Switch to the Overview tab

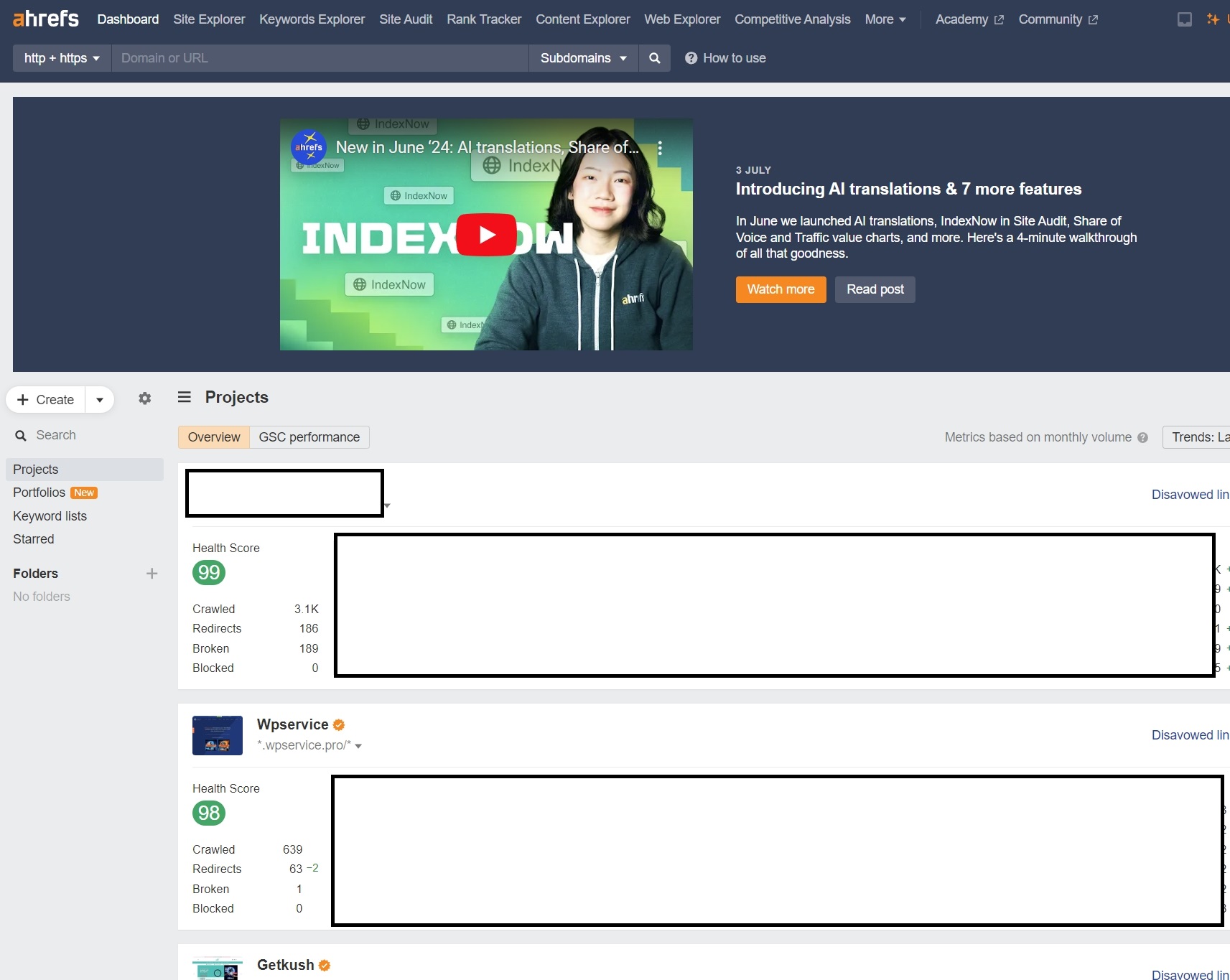coord(214,437)
